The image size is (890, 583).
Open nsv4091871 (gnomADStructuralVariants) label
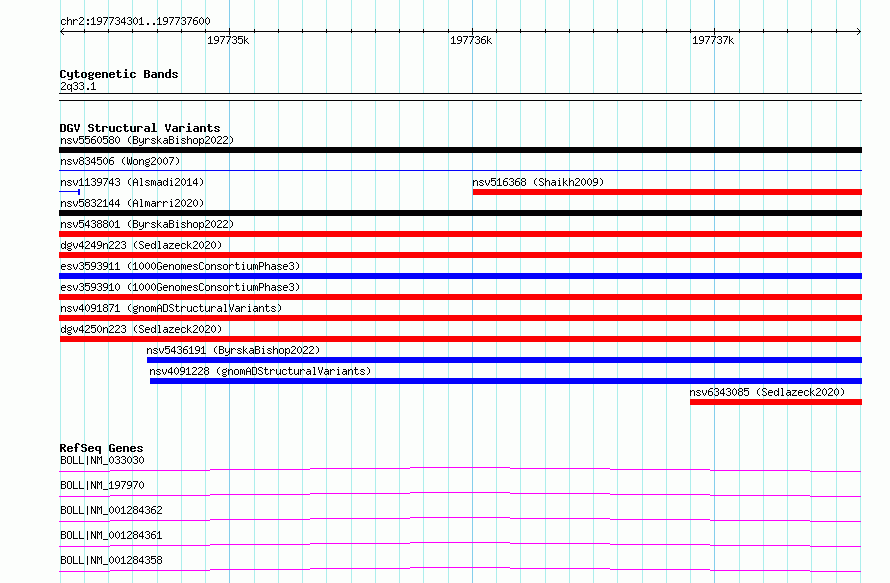[171, 308]
